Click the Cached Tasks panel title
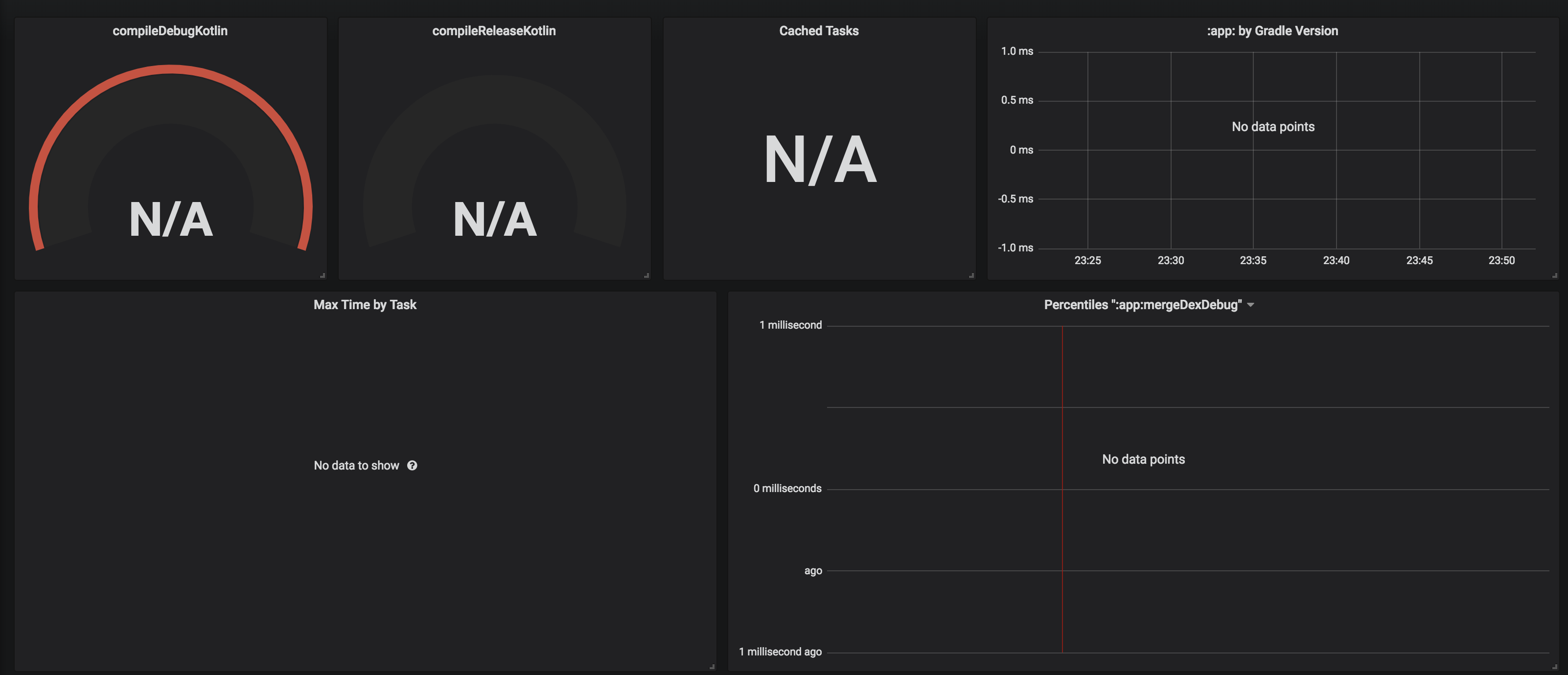Image resolution: width=1568 pixels, height=675 pixels. click(x=818, y=30)
